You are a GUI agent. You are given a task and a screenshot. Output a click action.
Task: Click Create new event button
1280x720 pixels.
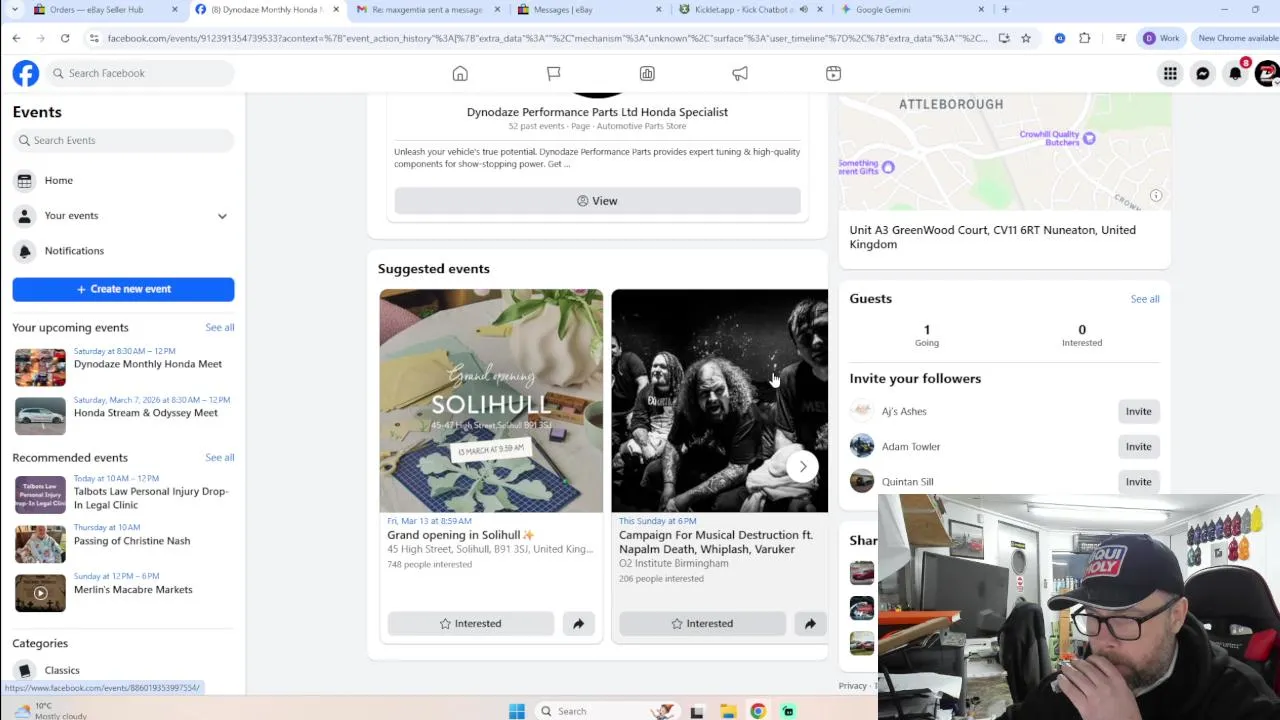tap(123, 289)
